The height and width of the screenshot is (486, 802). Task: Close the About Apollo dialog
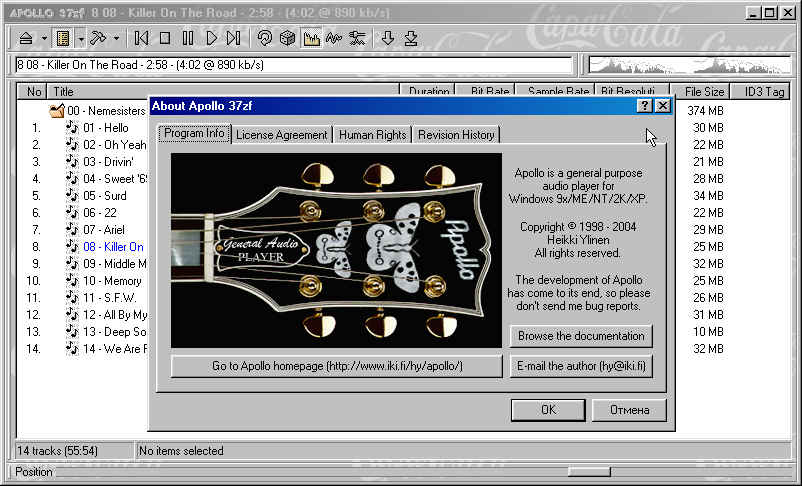point(663,106)
